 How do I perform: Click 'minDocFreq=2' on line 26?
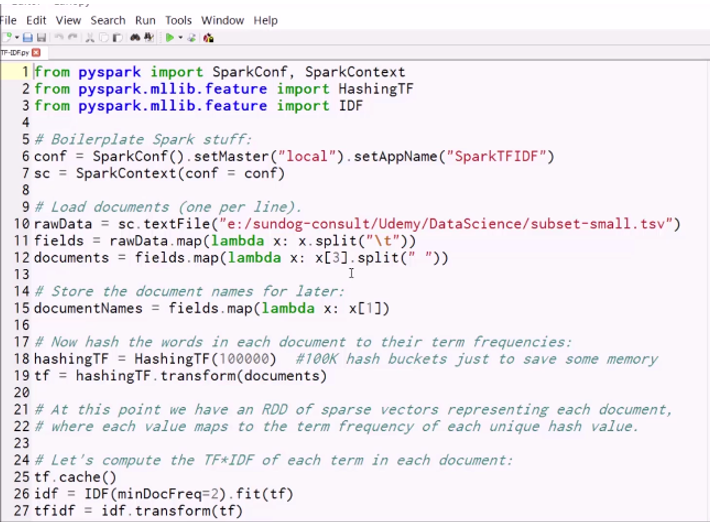pos(168,494)
